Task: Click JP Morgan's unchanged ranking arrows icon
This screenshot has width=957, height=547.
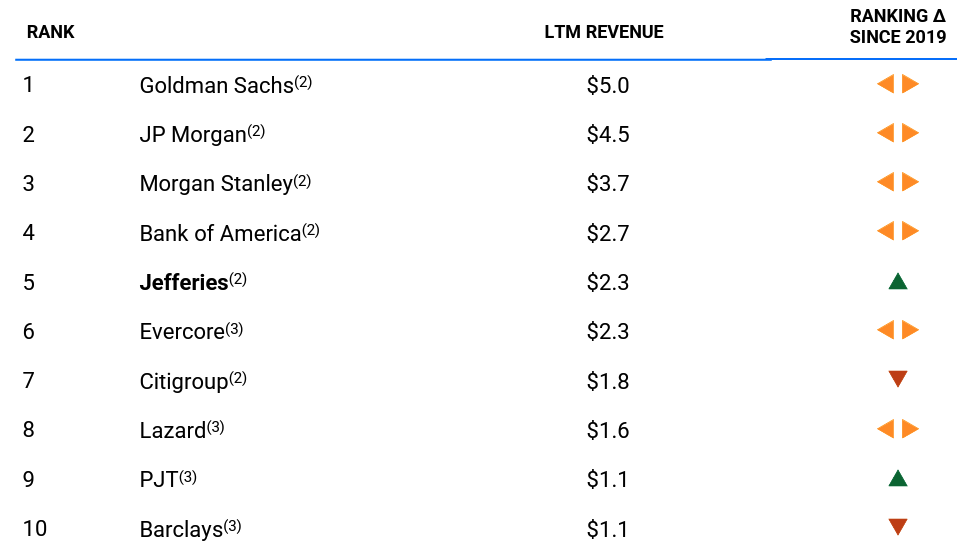Action: tap(897, 133)
